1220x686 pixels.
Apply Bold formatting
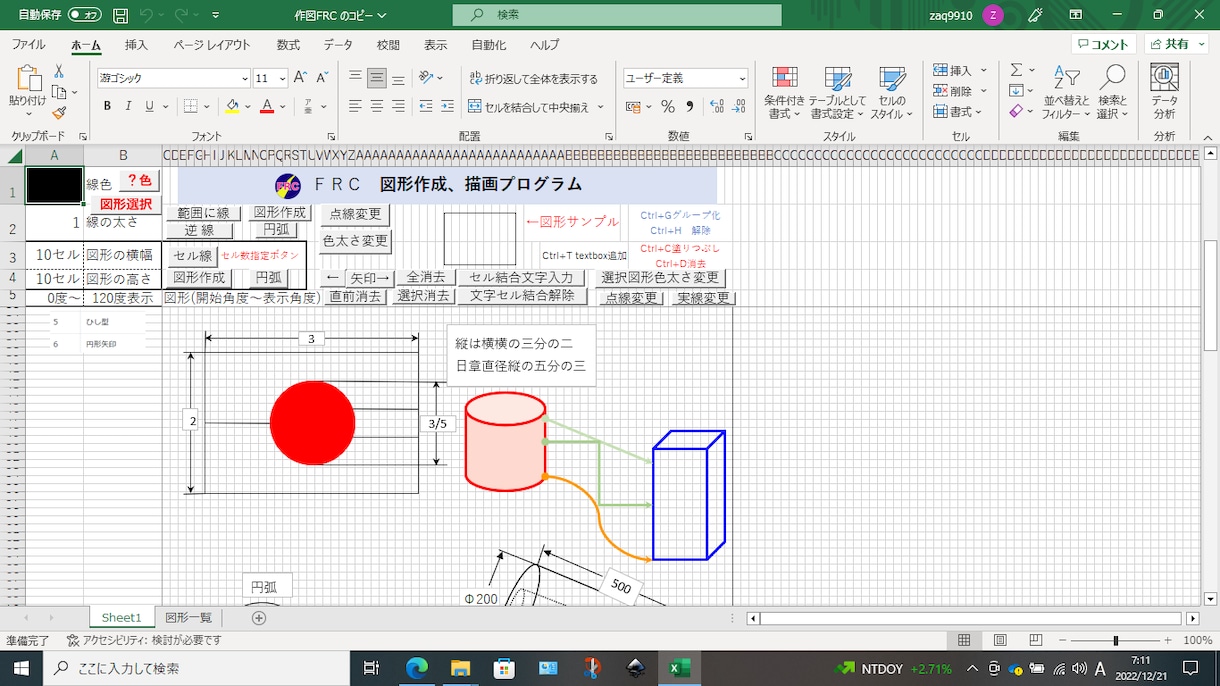point(107,106)
